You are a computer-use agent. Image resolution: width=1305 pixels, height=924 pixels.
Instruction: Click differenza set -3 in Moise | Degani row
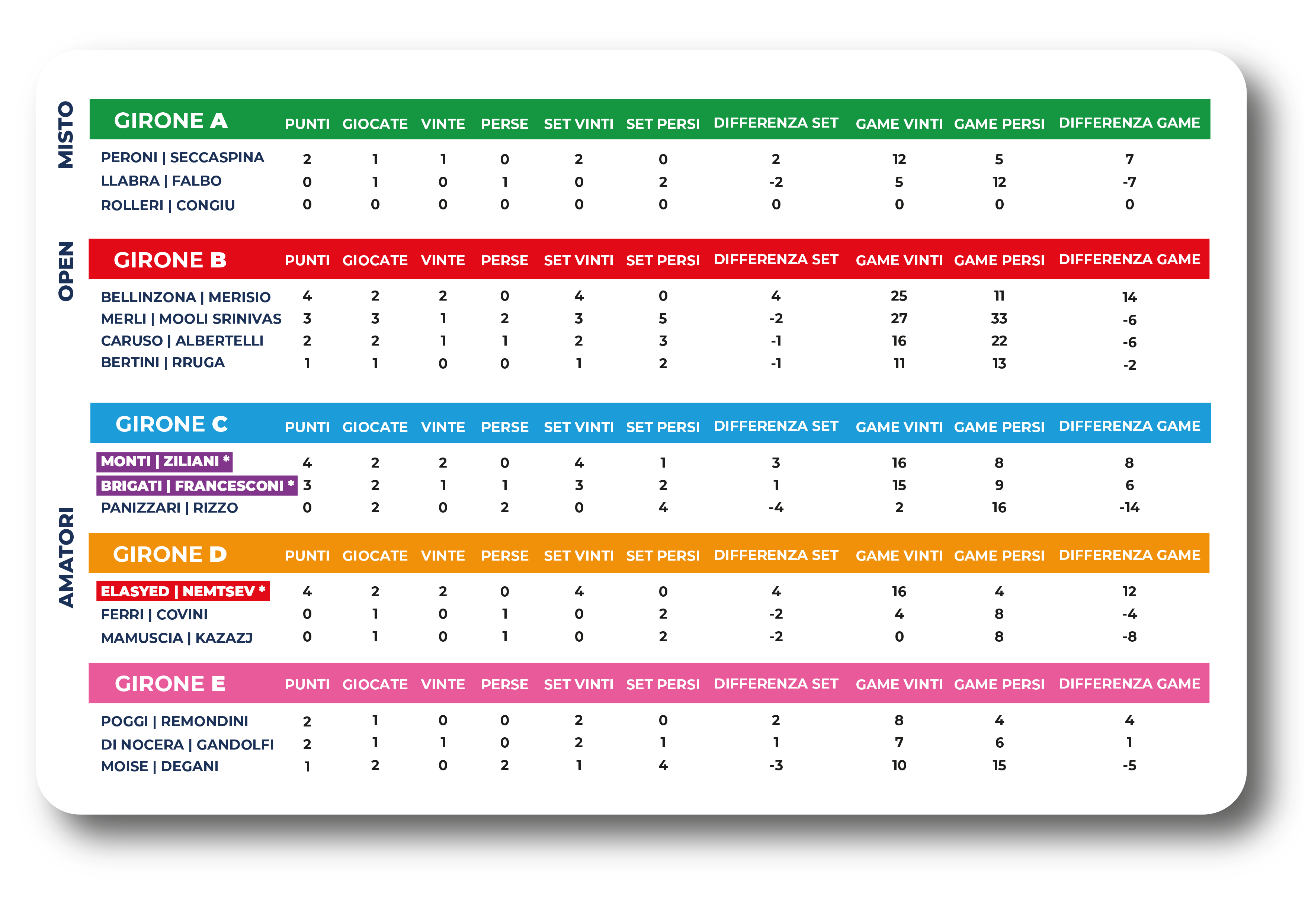(776, 765)
